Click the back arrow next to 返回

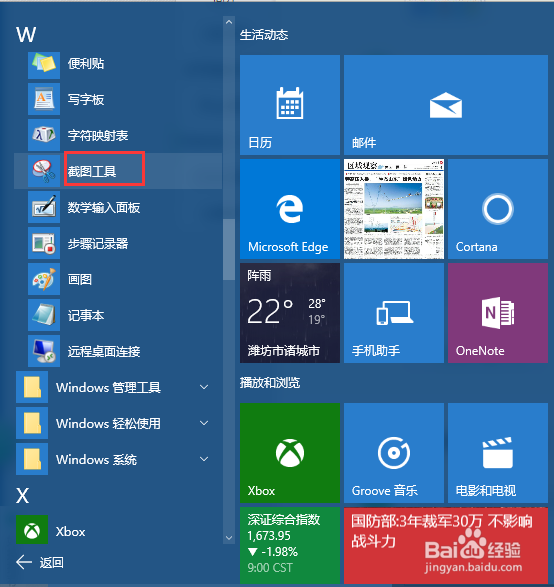24,562
